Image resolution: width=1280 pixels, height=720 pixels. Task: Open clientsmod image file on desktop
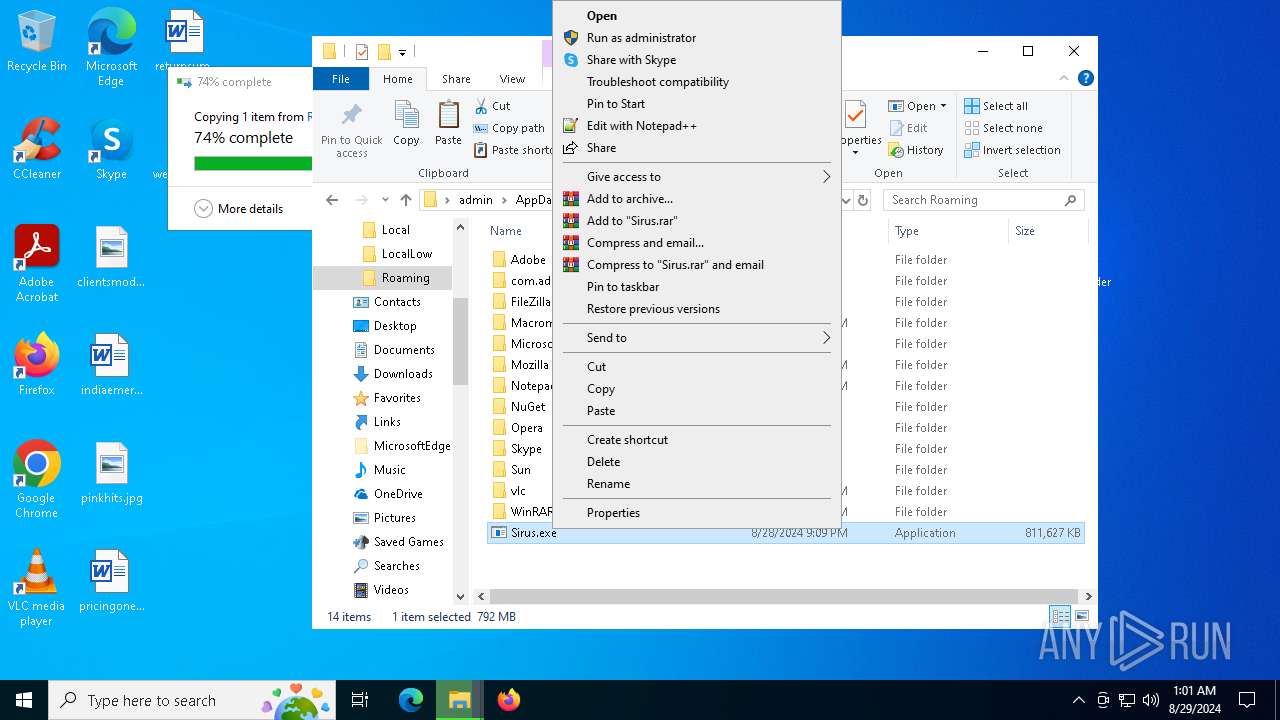click(111, 256)
